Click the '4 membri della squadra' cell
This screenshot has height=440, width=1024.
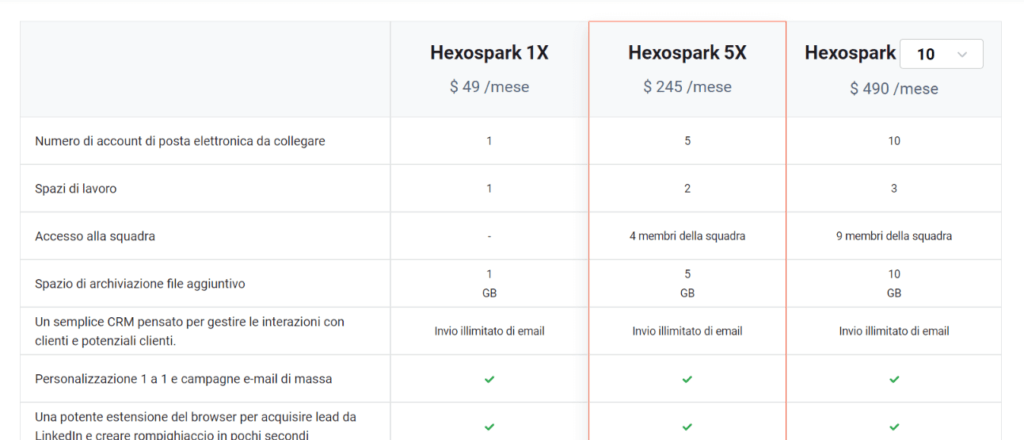coord(687,236)
